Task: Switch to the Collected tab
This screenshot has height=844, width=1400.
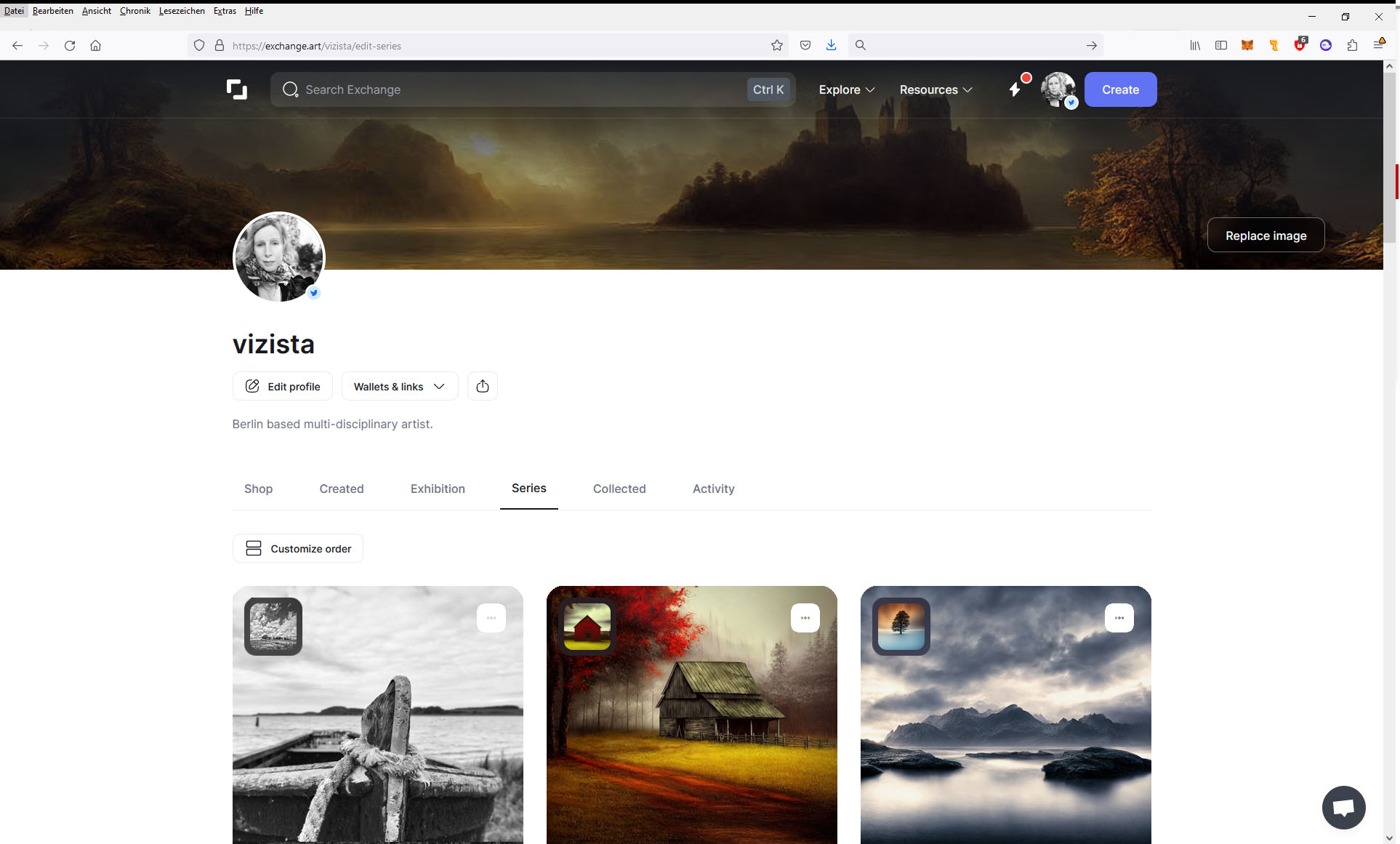Action: [x=619, y=489]
